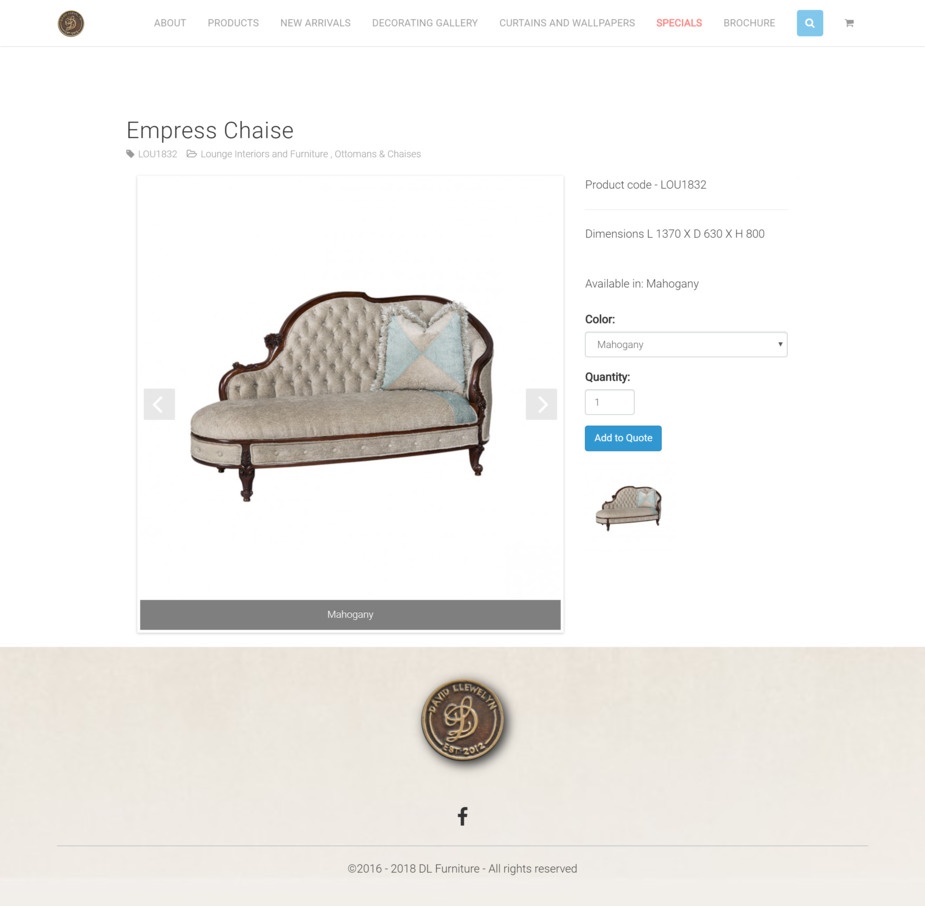925x906 pixels.
Task: Click the David Llewelyn footer medallion logo
Action: click(x=463, y=720)
